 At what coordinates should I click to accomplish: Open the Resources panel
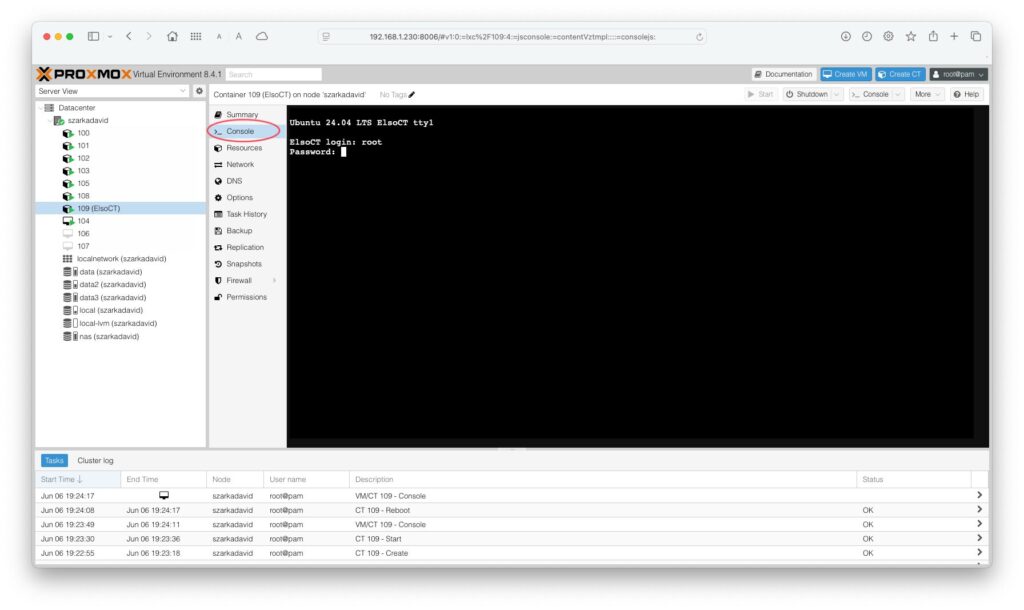[x=244, y=148]
